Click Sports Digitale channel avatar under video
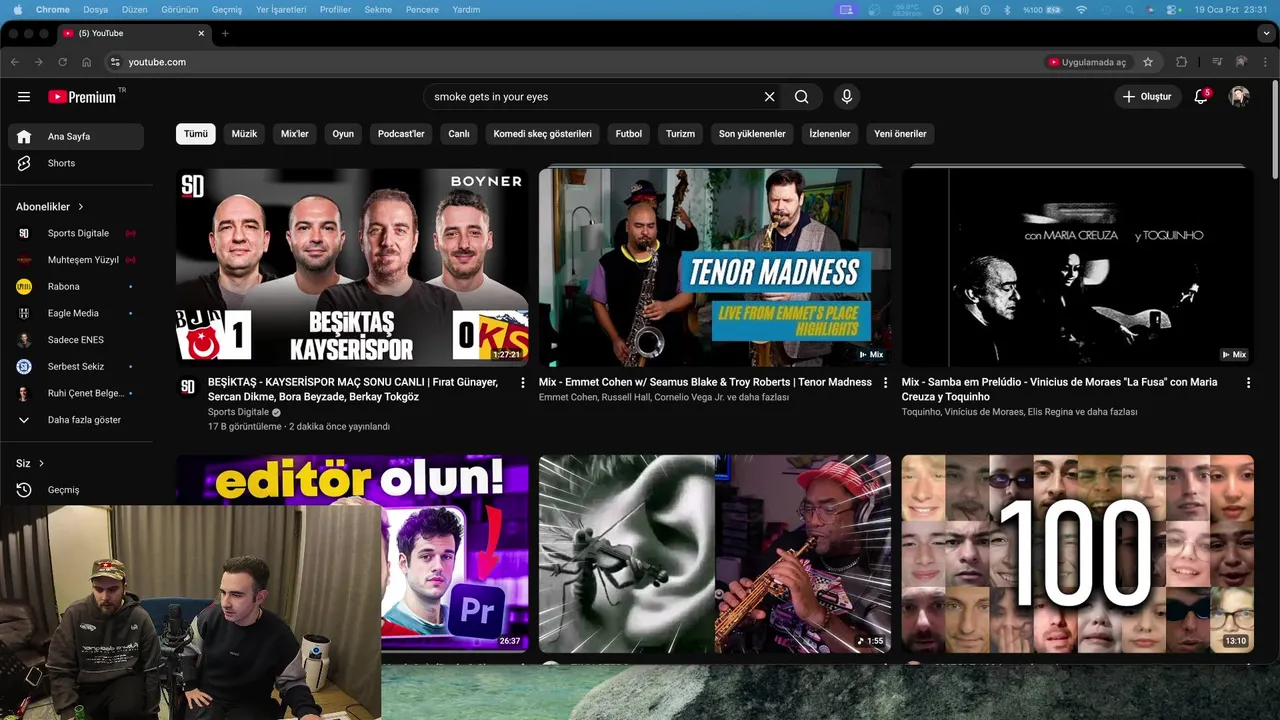The height and width of the screenshot is (720, 1280). tap(187, 387)
